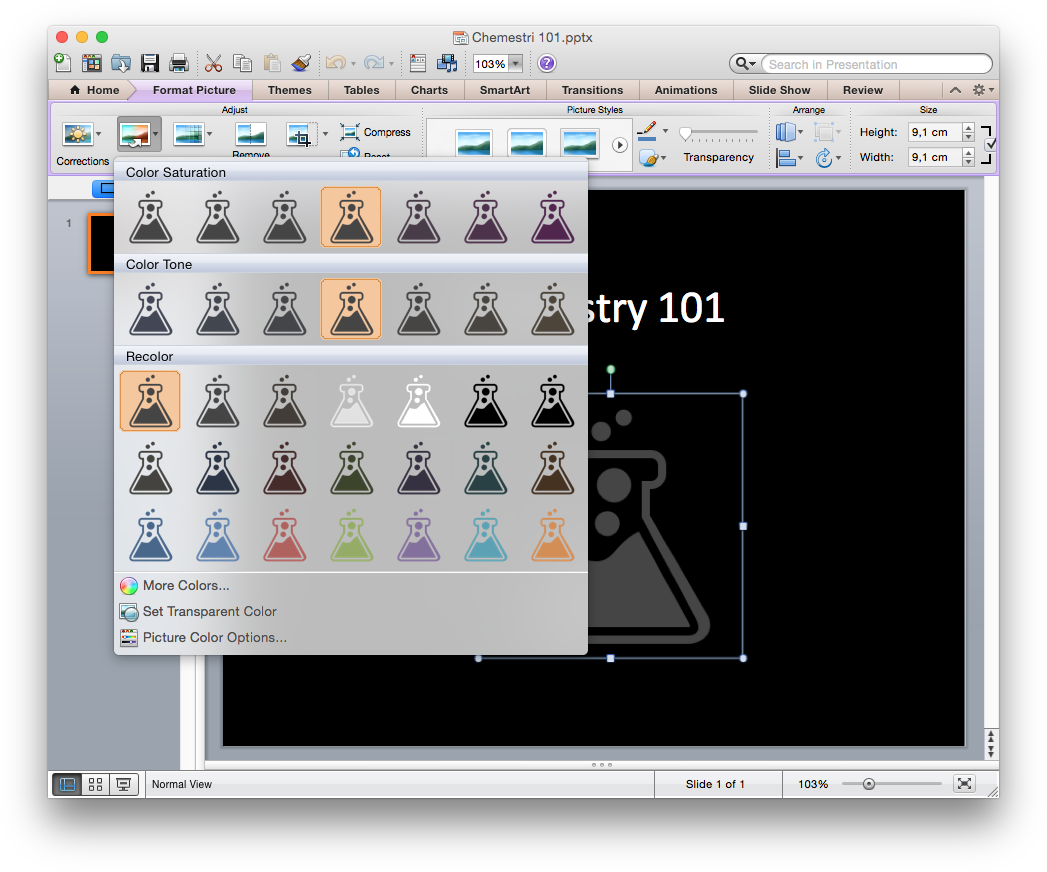Click the Arrange reorder objects icon

pyautogui.click(x=786, y=132)
